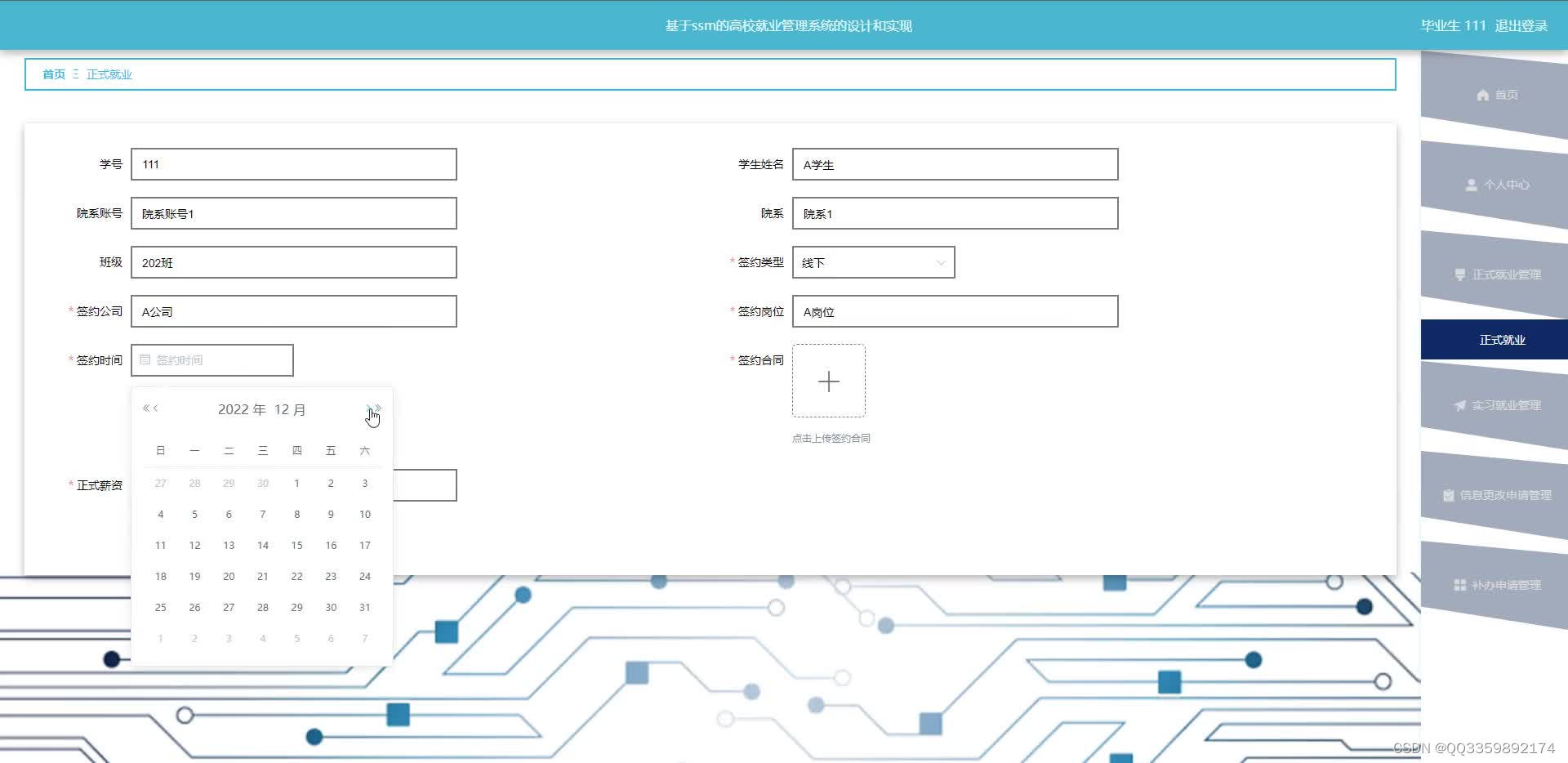The width and height of the screenshot is (1568, 763).
Task: Open 个人中心 in the sidebar
Action: click(x=1494, y=185)
